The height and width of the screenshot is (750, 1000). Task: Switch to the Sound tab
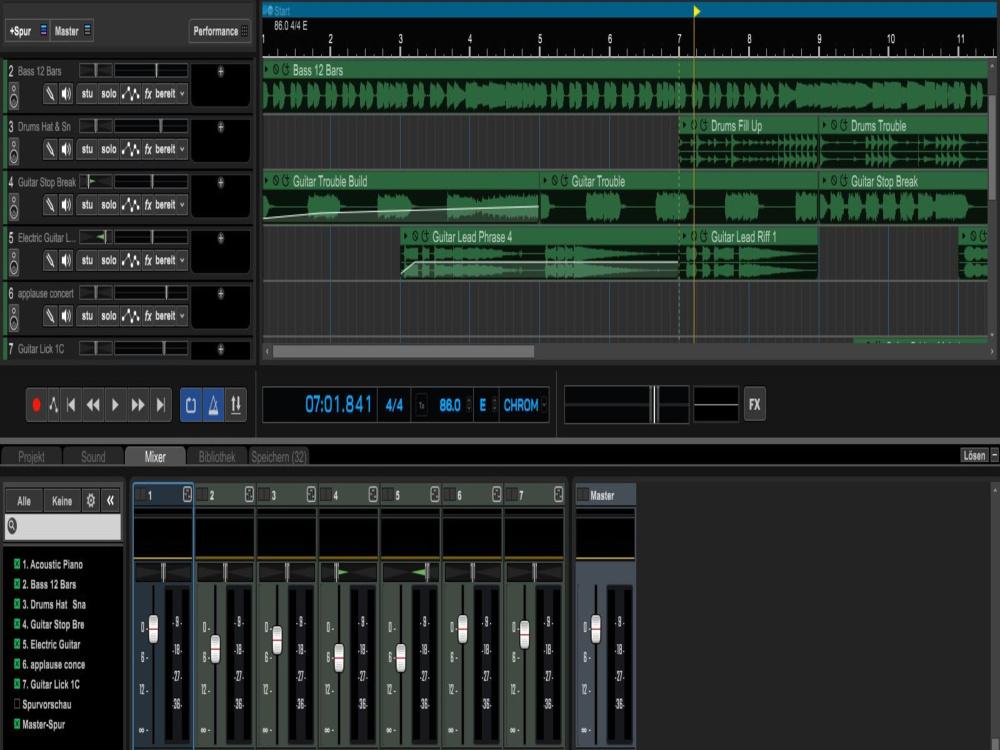(x=93, y=457)
